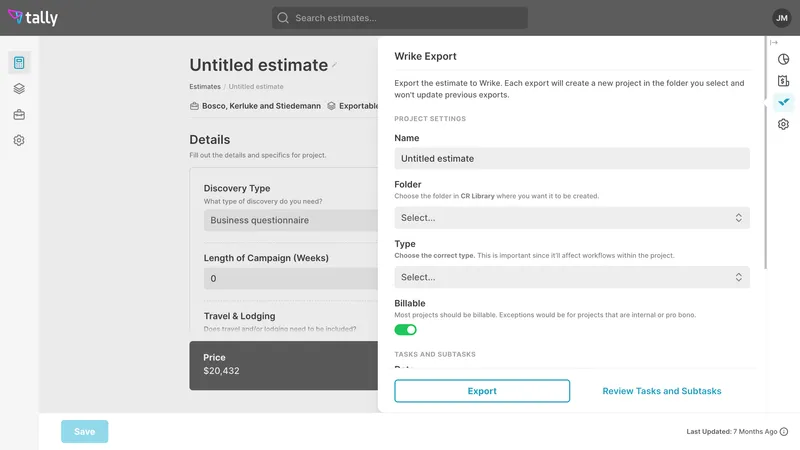Click the pencil icon beside Untitled estimate title

[334, 65]
